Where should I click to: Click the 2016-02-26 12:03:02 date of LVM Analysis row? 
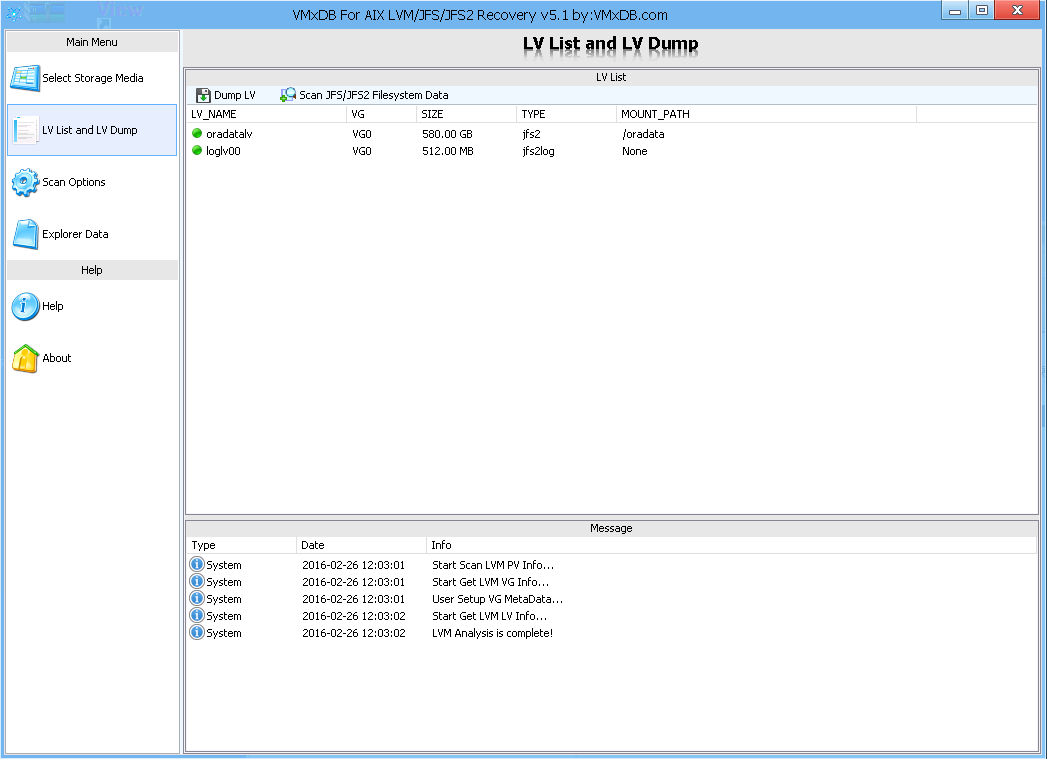coord(353,634)
